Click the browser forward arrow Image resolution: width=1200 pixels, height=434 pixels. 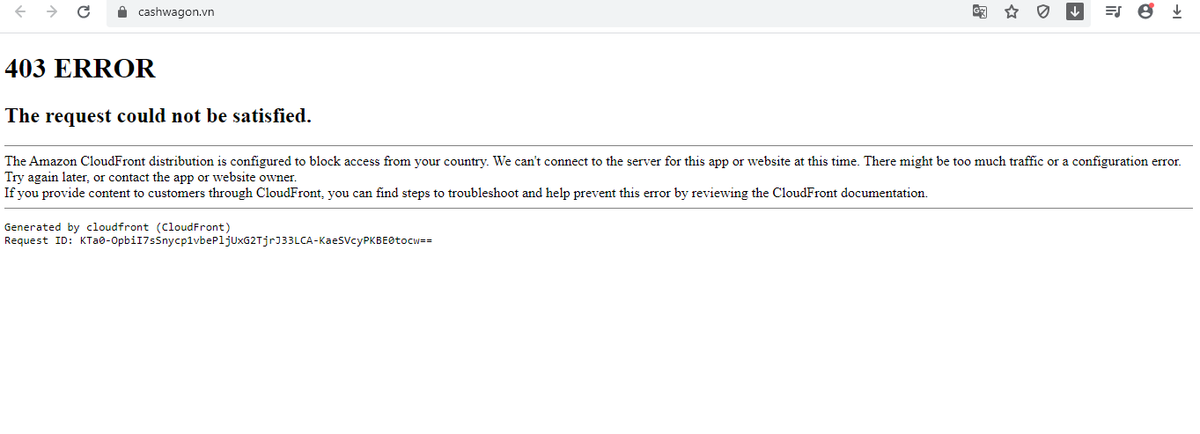tap(51, 12)
